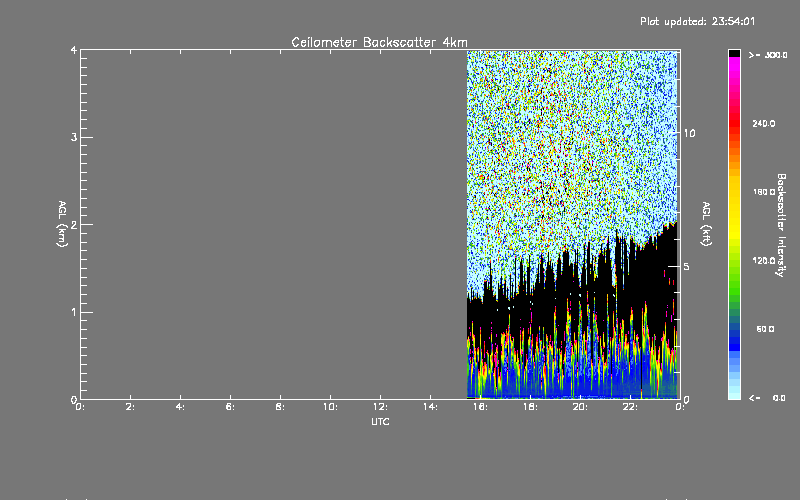Select the '2' km altitude tick label
This screenshot has height=500, width=800.
coord(74,225)
